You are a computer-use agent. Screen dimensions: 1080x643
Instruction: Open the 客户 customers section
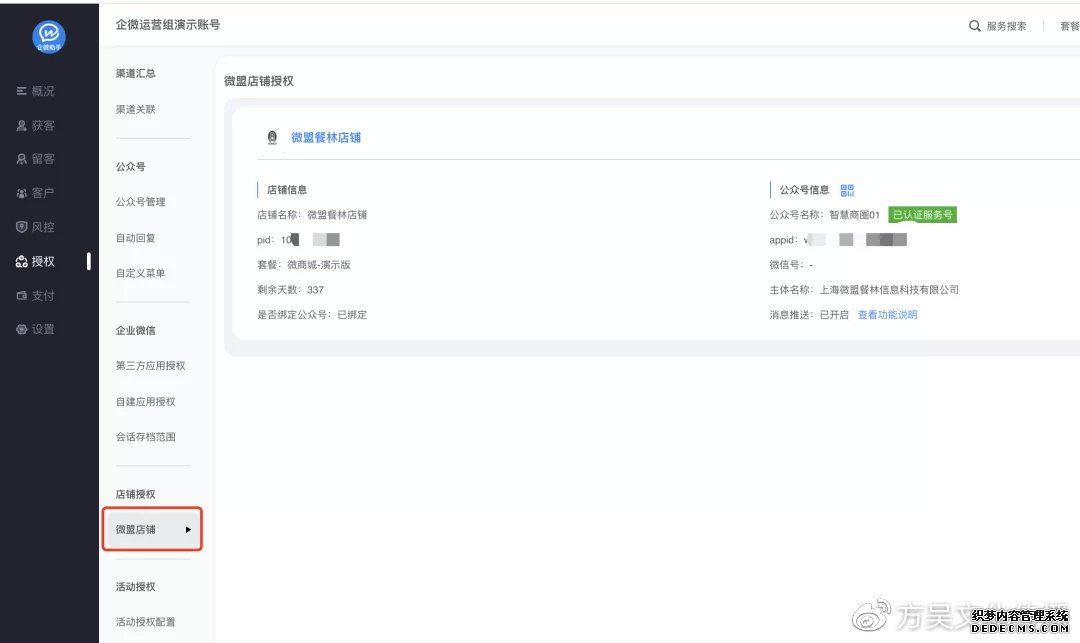click(36, 193)
